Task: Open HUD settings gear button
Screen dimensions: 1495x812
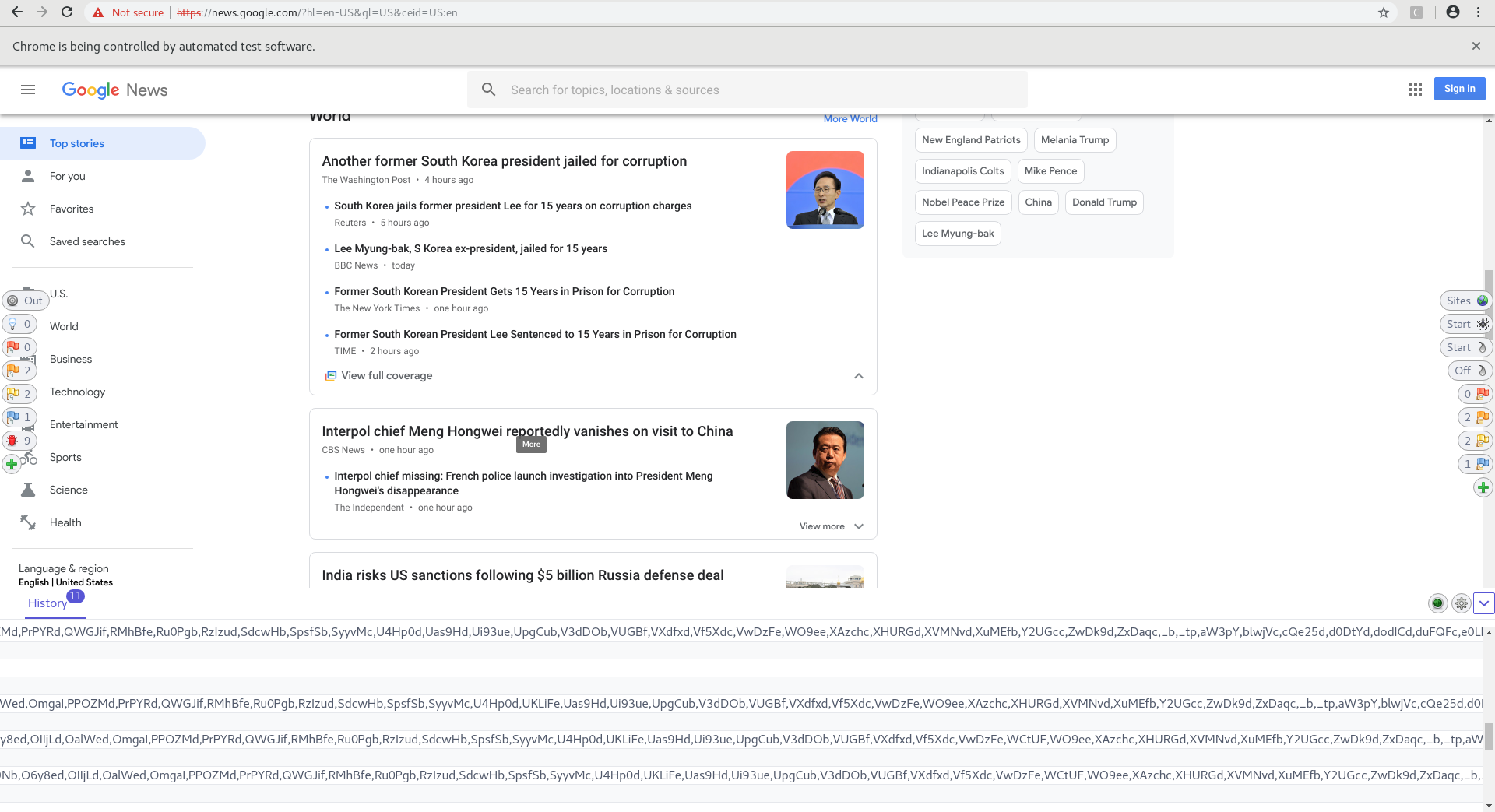Action: tap(1462, 603)
